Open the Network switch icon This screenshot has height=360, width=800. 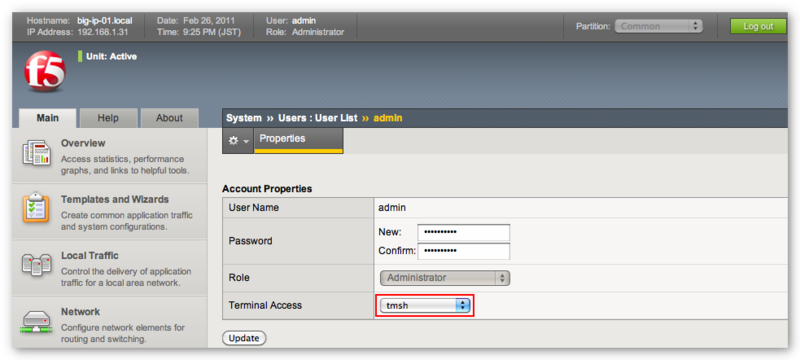[36, 322]
